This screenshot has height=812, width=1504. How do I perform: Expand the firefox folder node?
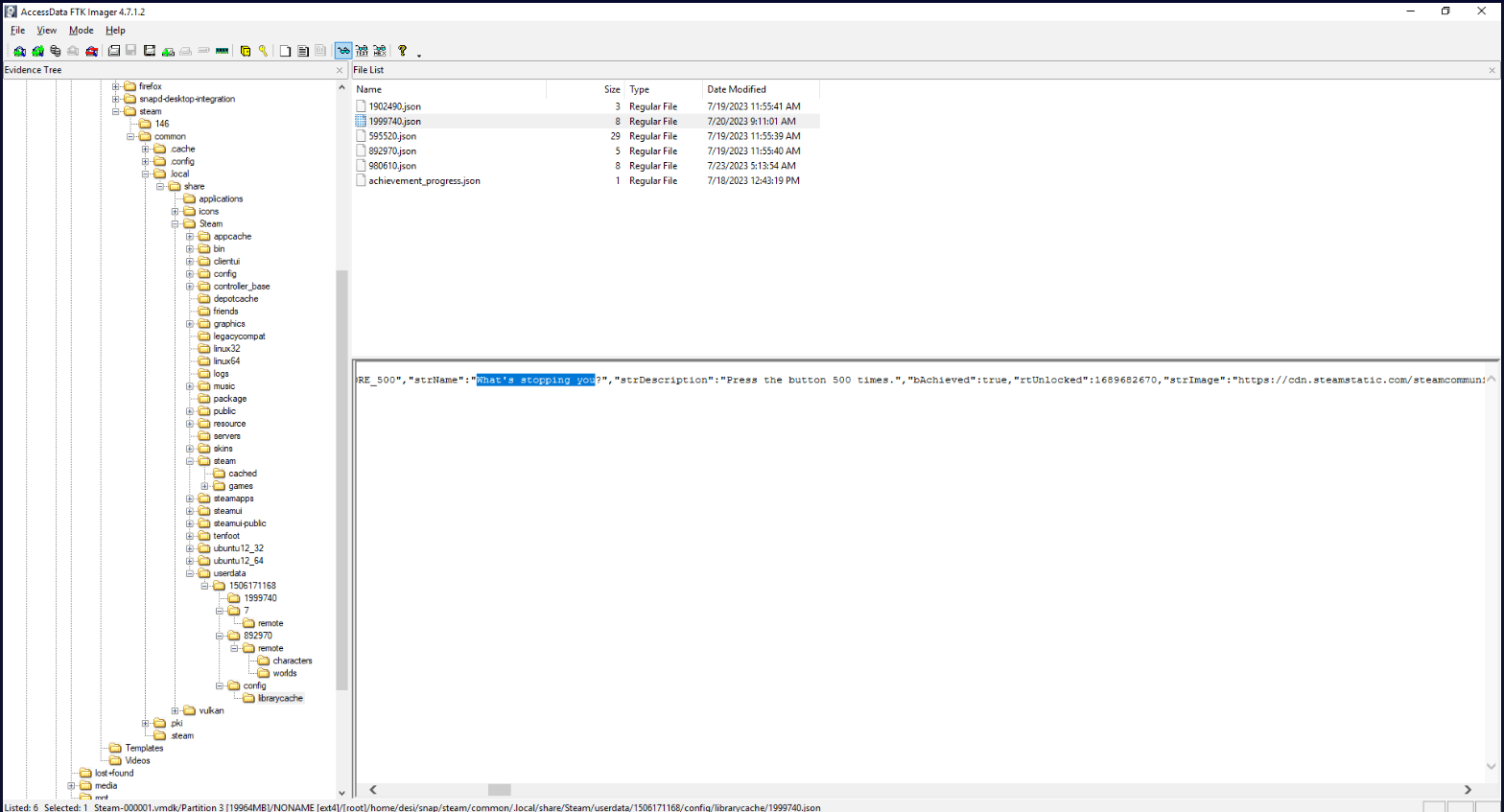[x=116, y=86]
